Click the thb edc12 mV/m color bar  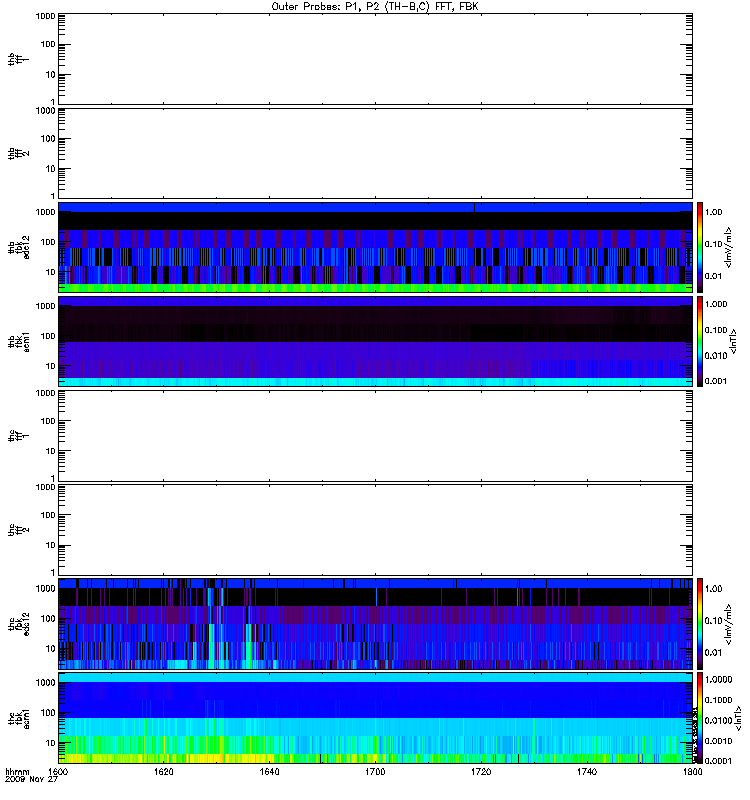[700, 247]
